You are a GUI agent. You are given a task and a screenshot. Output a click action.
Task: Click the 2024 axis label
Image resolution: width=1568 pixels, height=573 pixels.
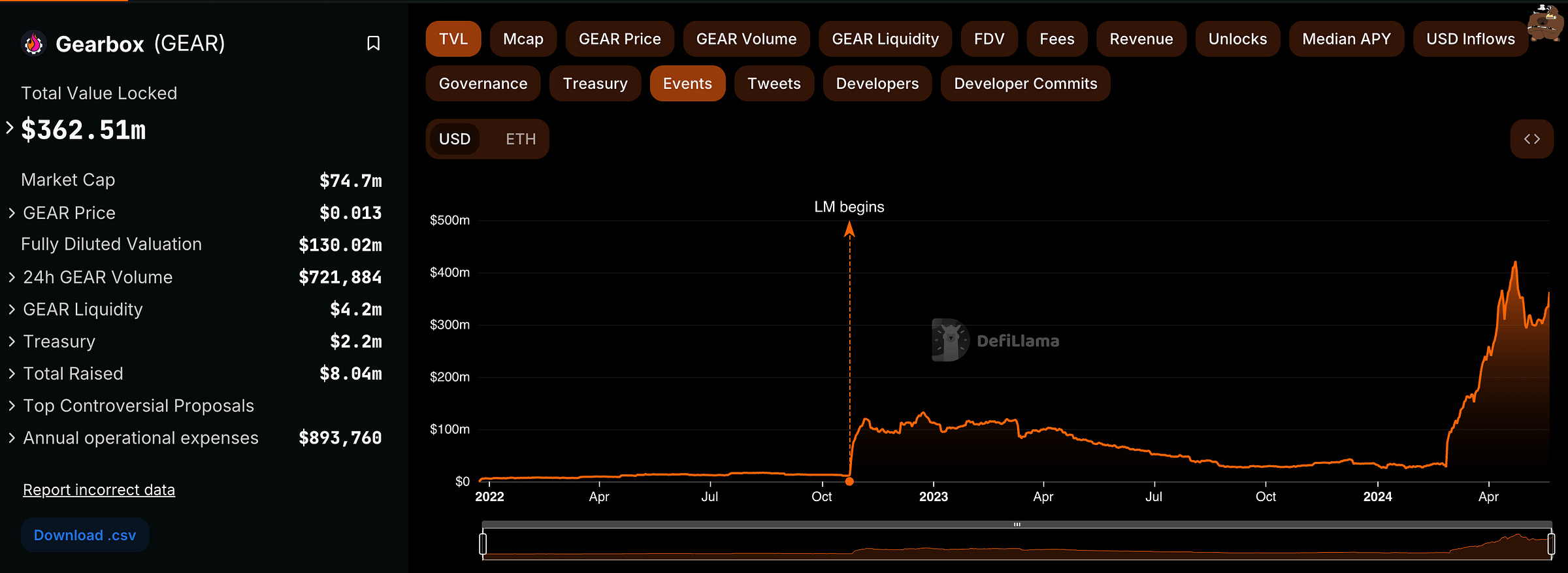1377,497
